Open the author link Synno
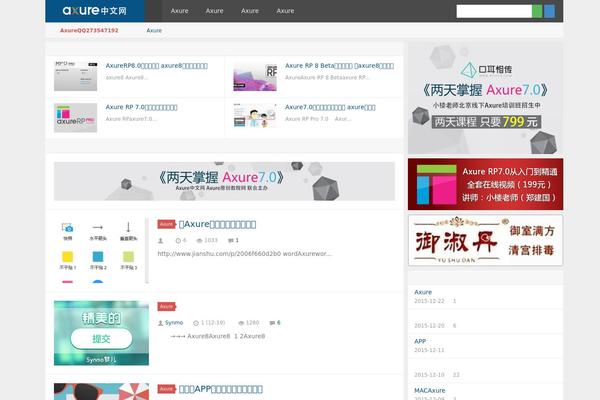 (x=174, y=323)
